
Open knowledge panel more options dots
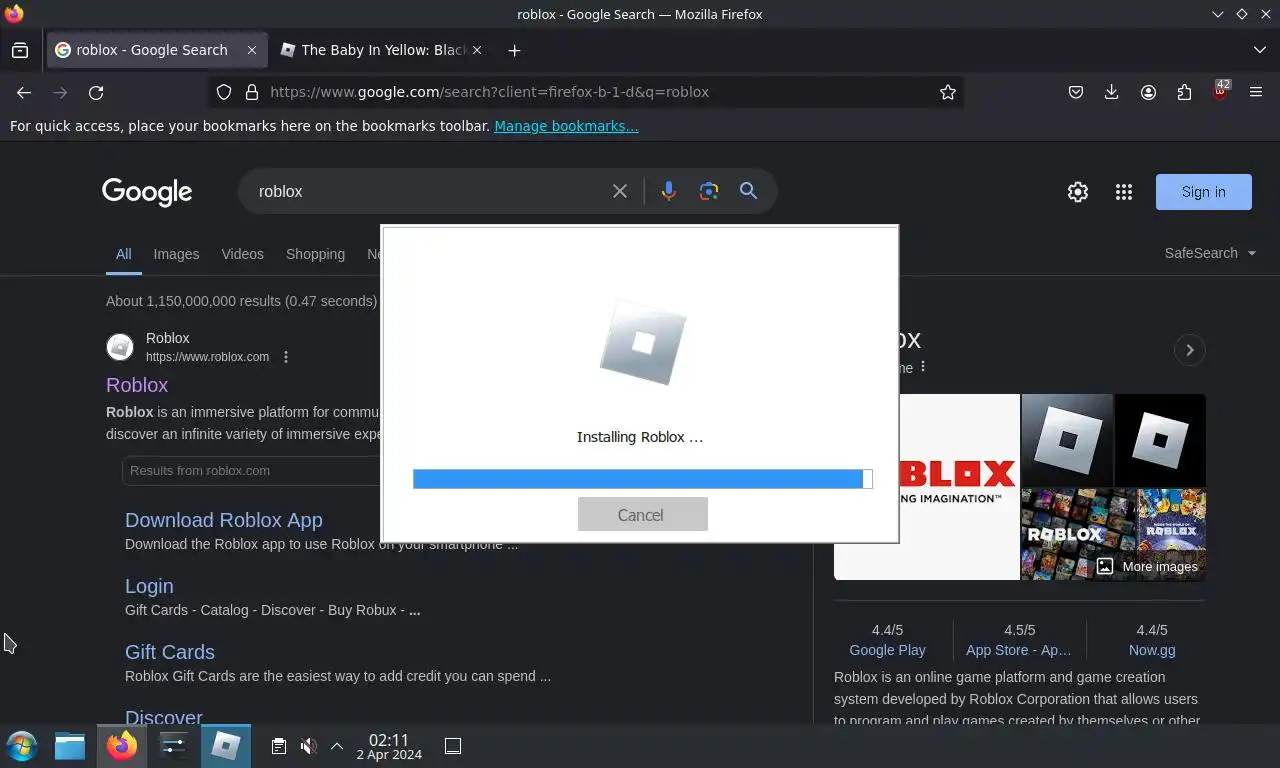923,367
